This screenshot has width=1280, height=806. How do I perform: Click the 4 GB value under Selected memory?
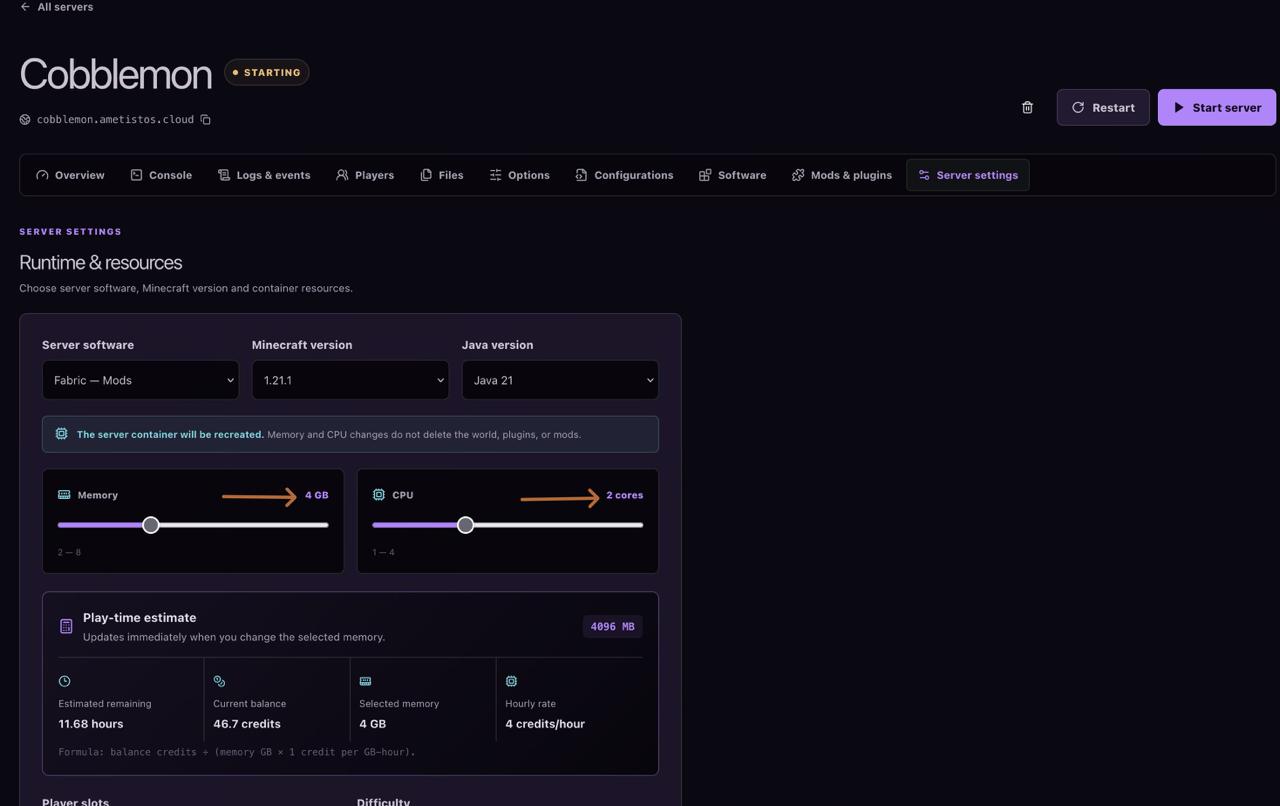373,724
